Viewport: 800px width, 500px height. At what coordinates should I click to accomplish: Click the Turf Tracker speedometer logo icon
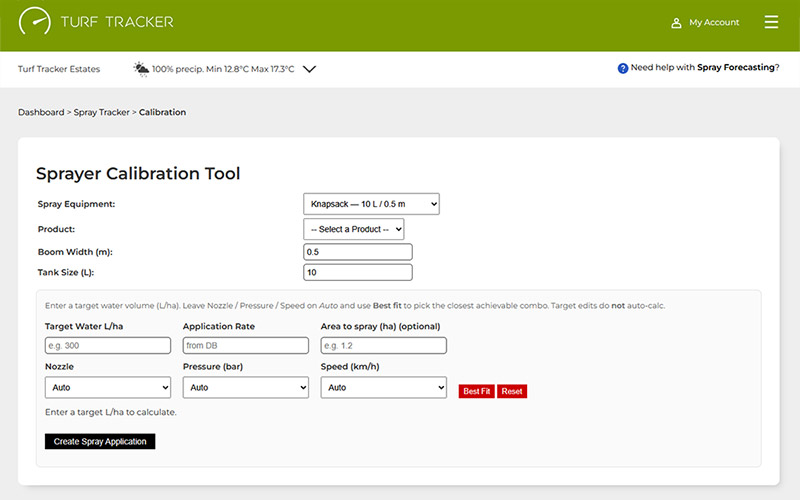coord(35,22)
